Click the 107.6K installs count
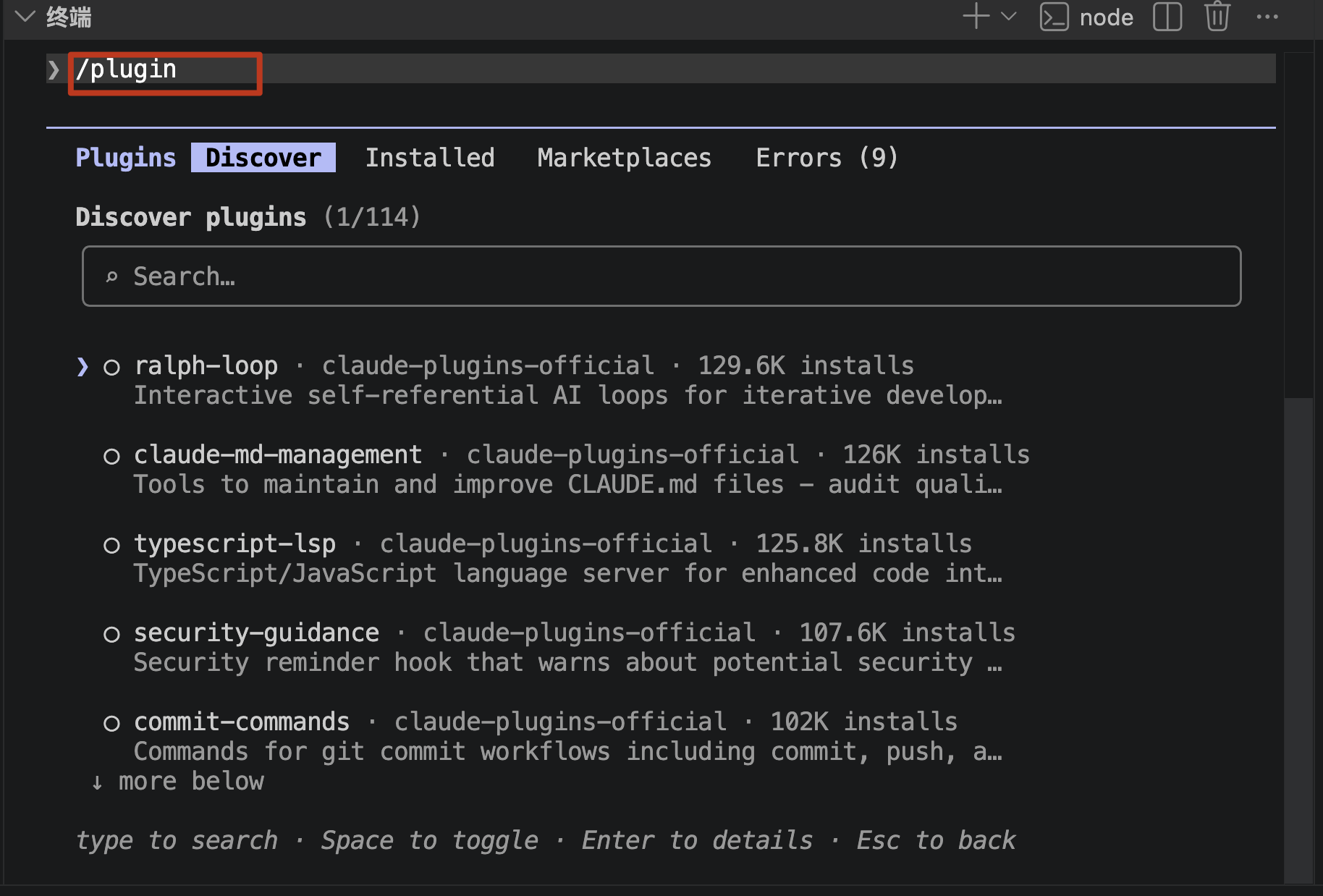This screenshot has height=896, width=1323. click(908, 633)
